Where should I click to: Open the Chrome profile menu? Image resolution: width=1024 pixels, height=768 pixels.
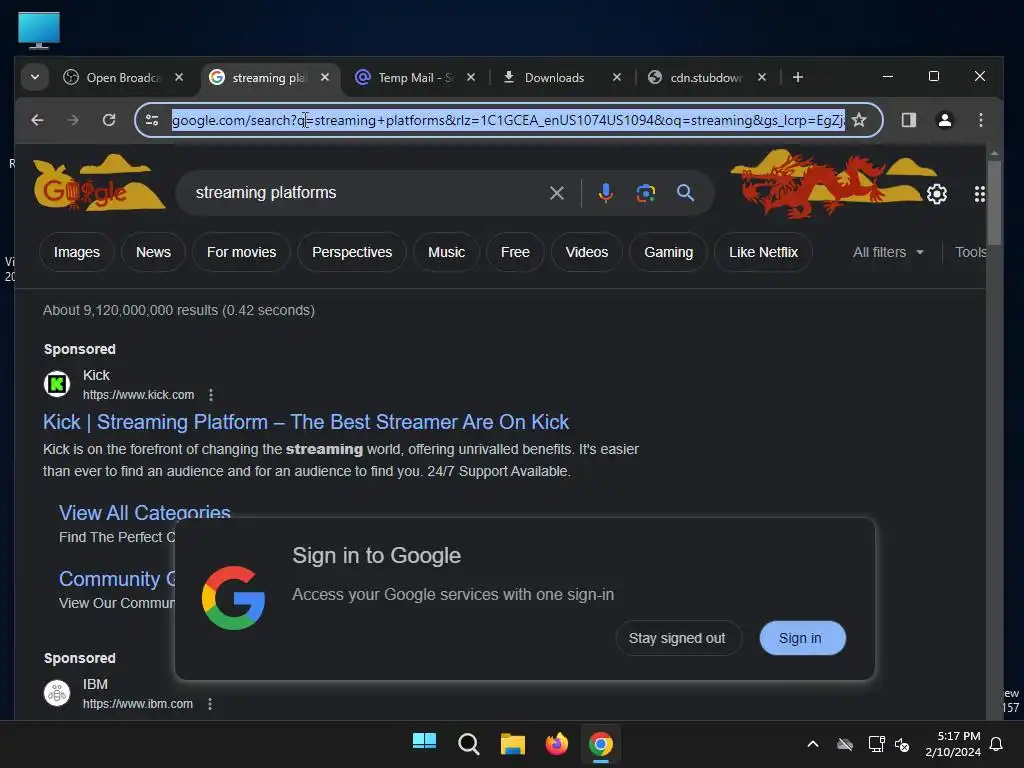[944, 120]
